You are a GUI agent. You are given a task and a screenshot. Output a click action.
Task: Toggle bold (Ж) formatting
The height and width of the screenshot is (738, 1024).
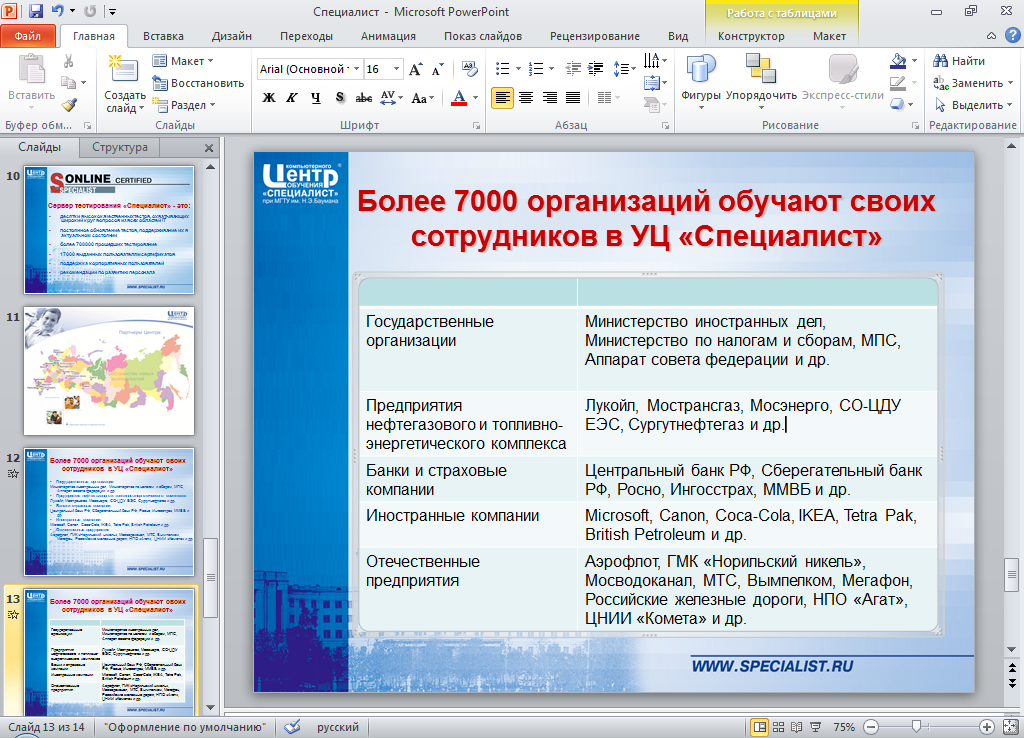pyautogui.click(x=268, y=98)
